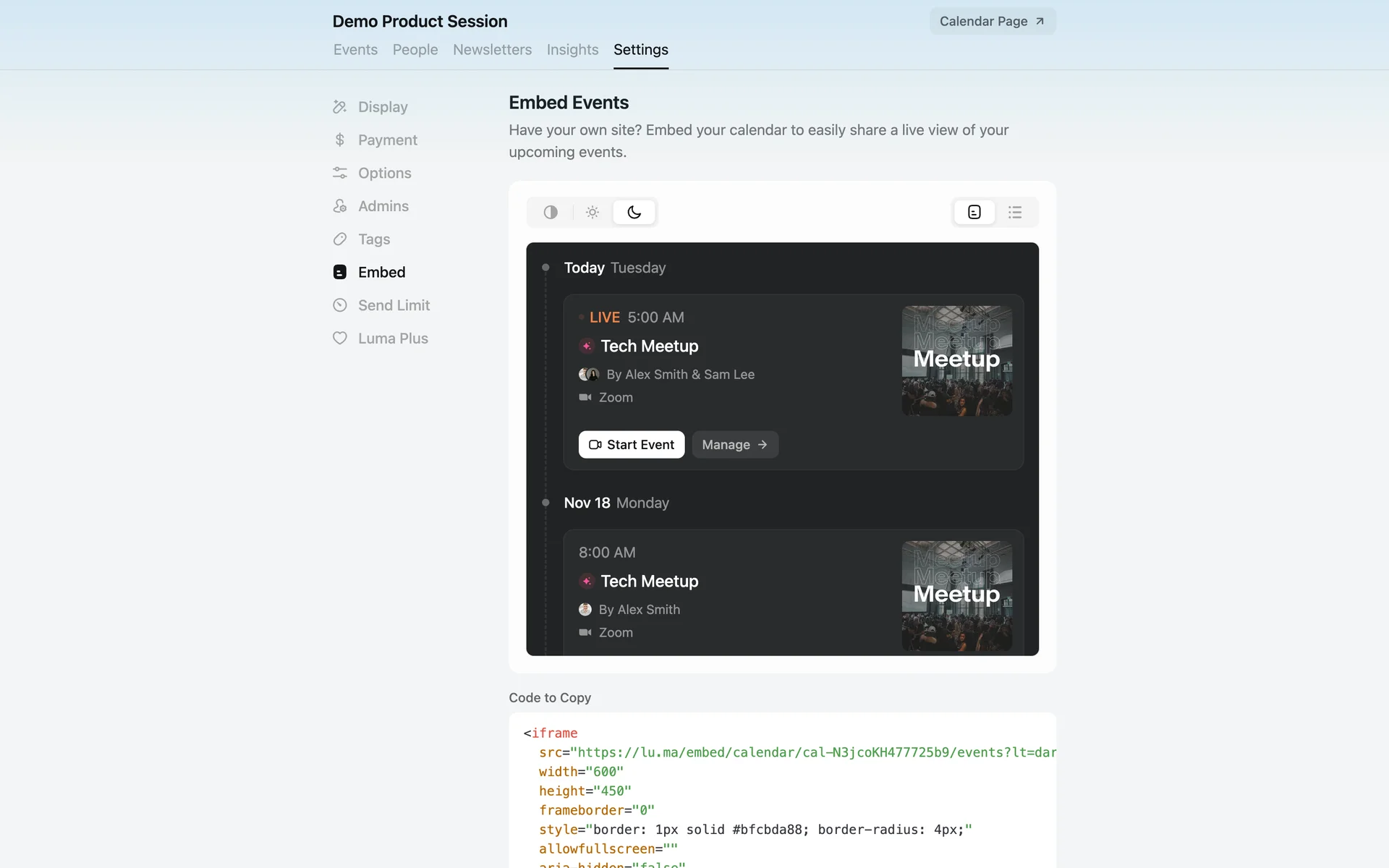Click Manage button on live event
The height and width of the screenshot is (868, 1389).
pyautogui.click(x=734, y=445)
